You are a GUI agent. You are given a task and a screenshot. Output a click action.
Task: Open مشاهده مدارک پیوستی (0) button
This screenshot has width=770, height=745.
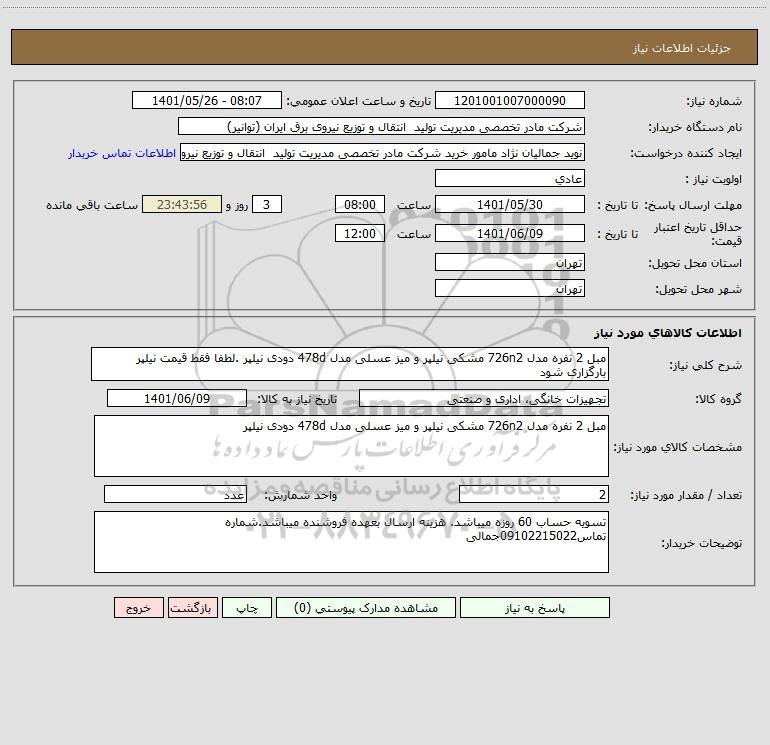tap(366, 608)
